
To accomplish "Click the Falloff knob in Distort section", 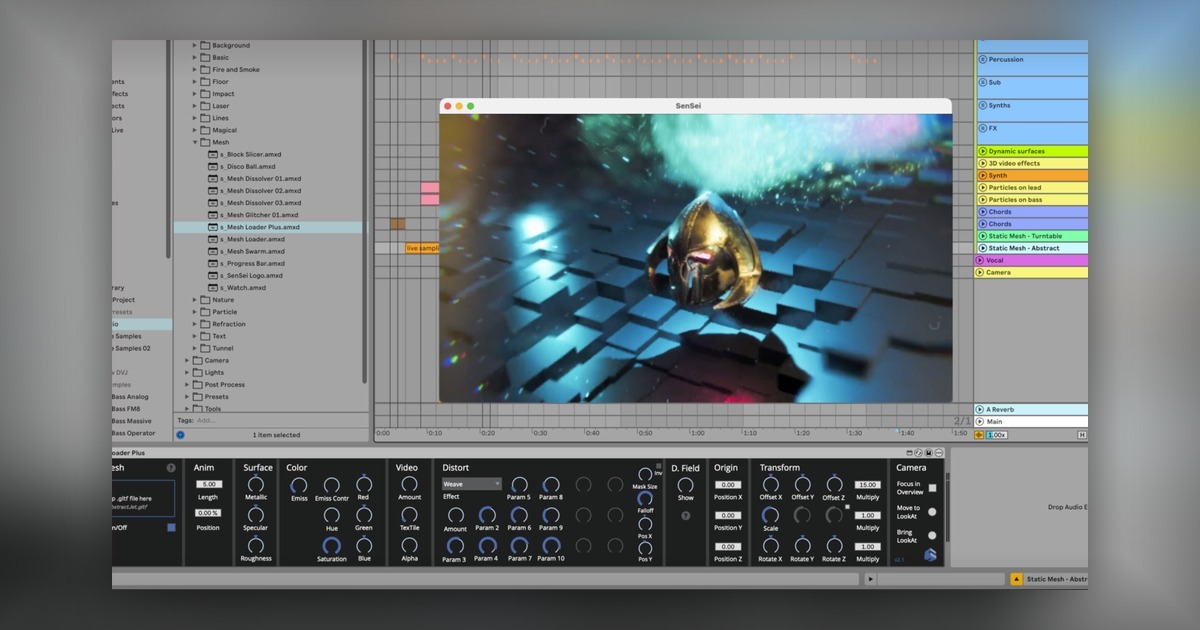I will click(x=645, y=498).
